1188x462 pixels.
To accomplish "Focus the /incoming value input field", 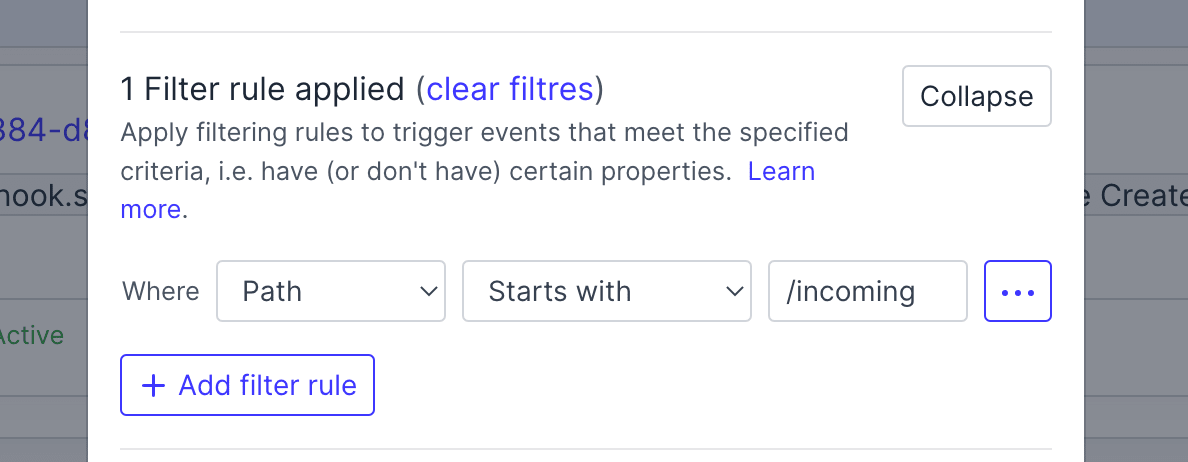I will tap(867, 291).
